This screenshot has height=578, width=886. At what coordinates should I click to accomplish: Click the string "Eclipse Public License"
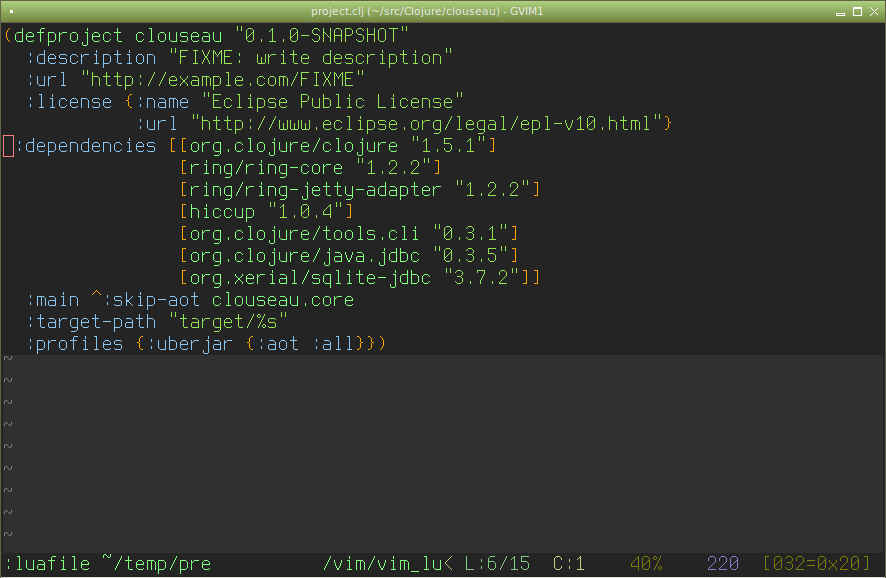[x=333, y=102]
